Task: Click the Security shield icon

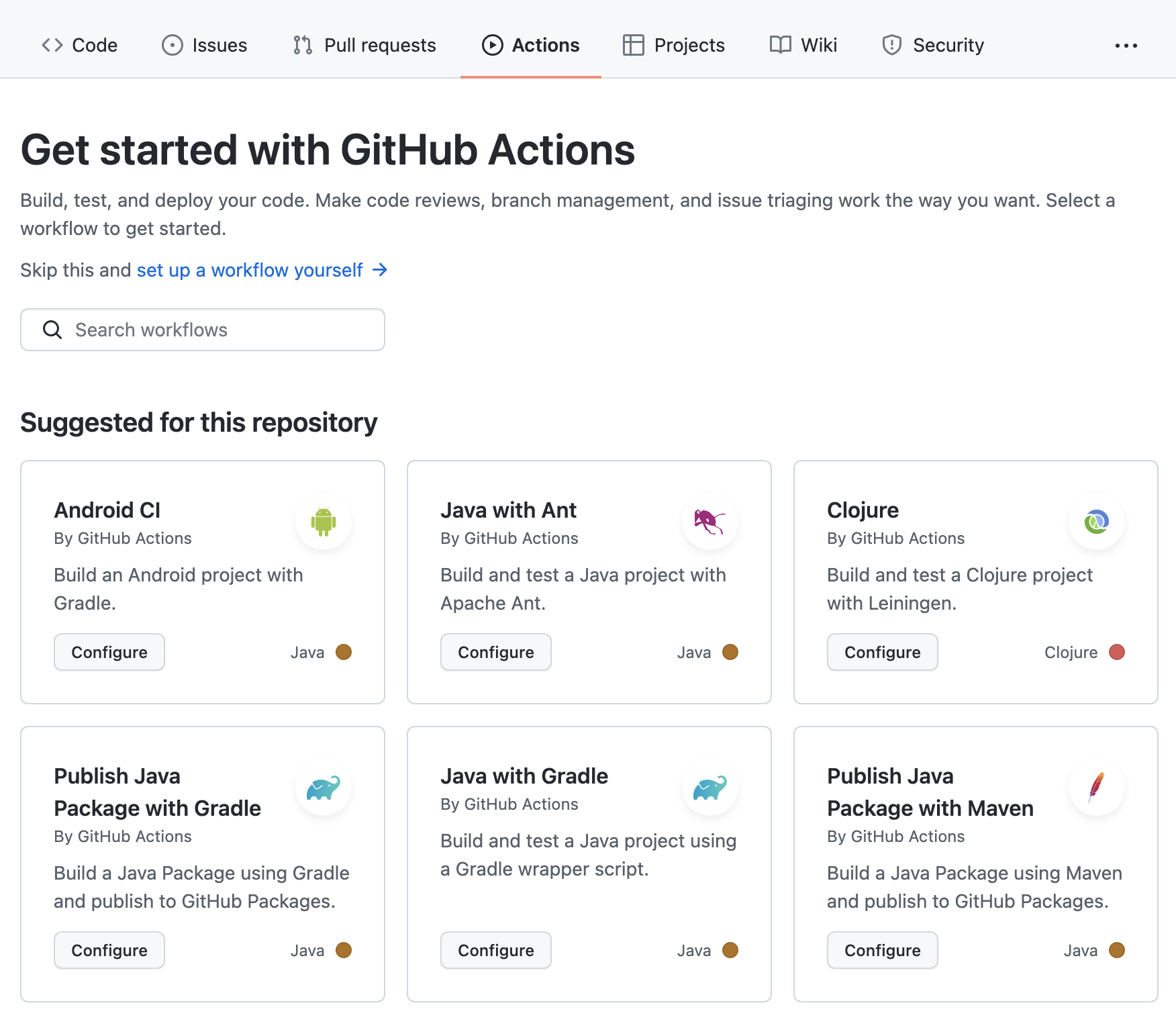Action: click(x=892, y=45)
